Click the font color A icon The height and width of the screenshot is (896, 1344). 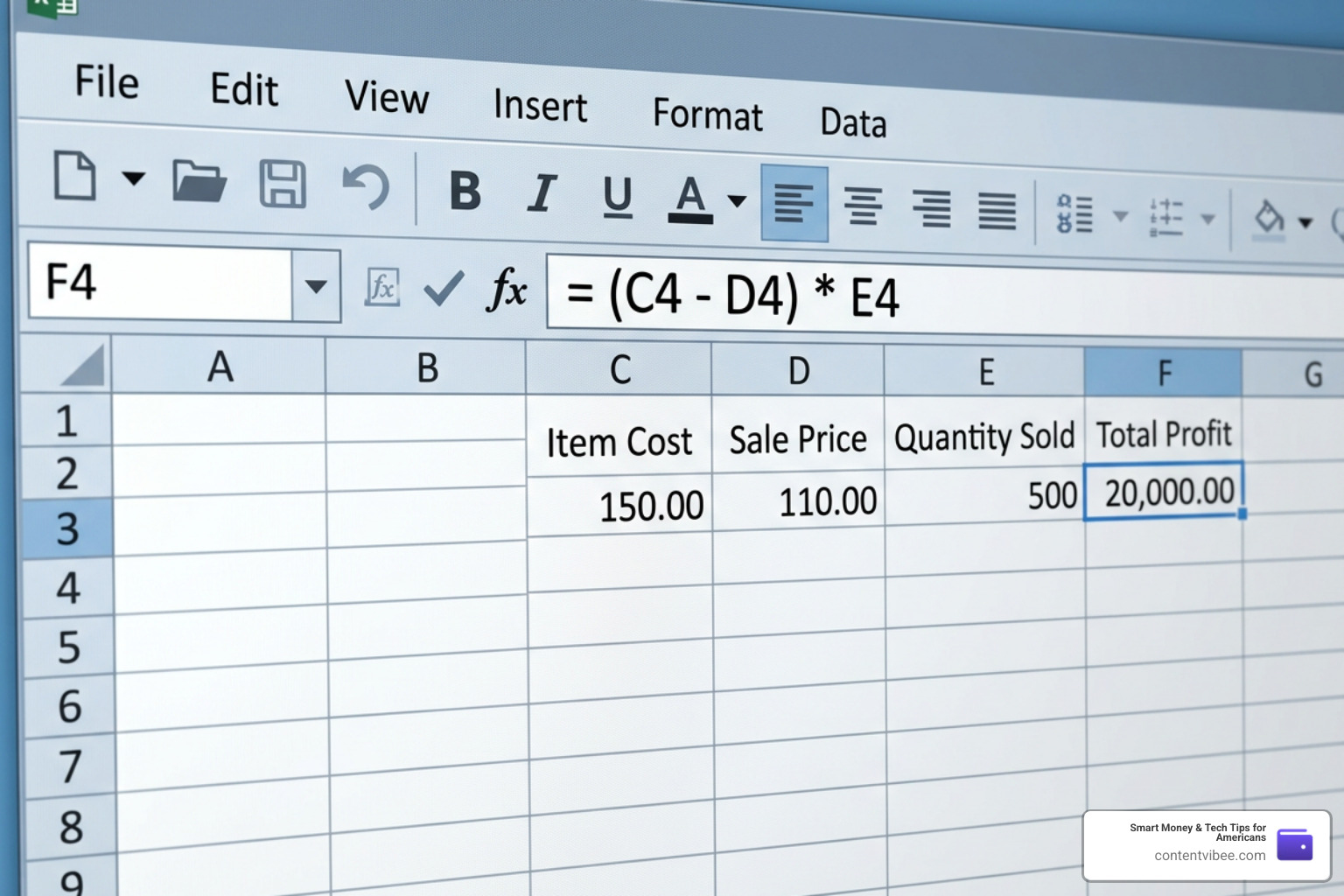[690, 199]
